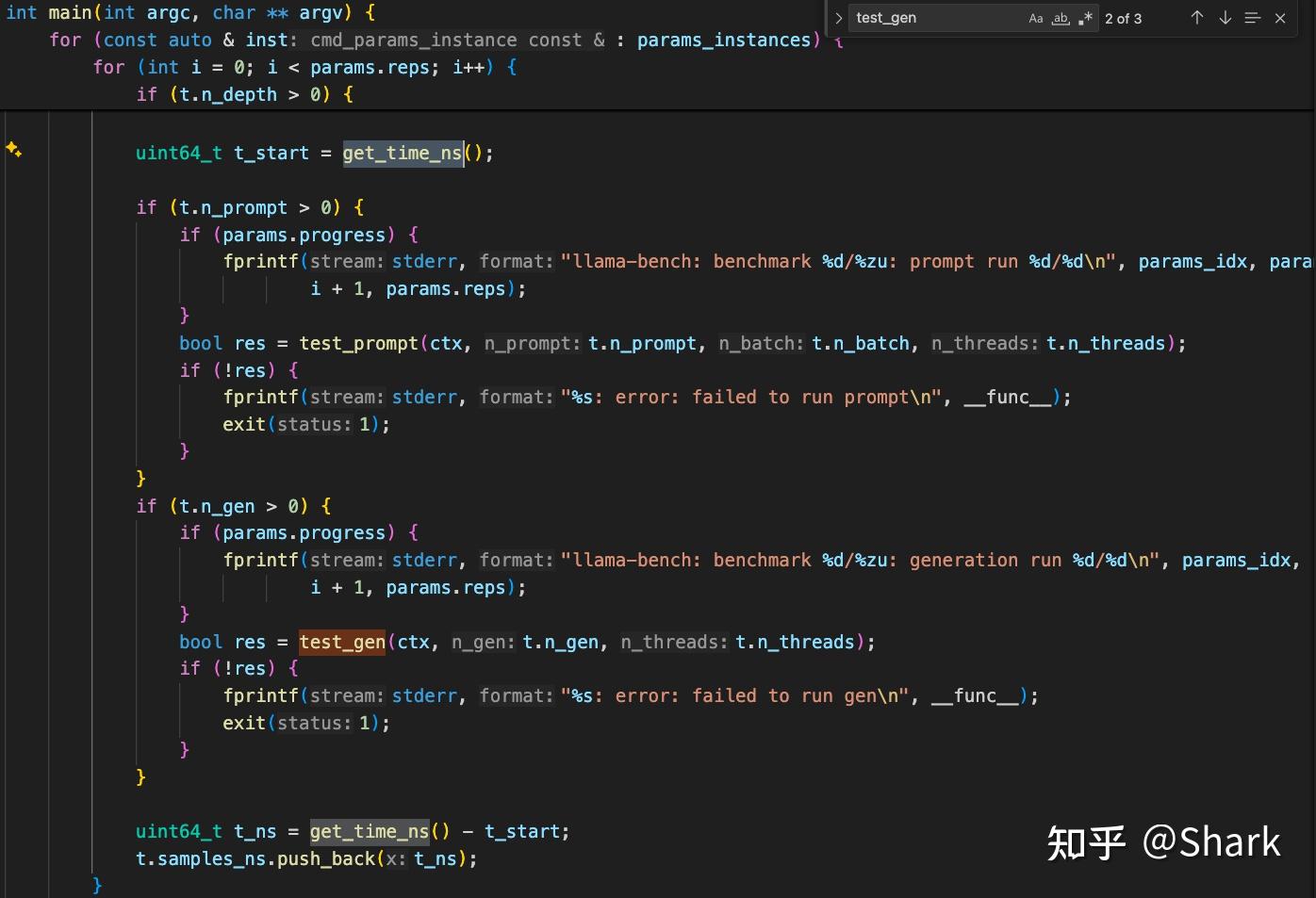The width and height of the screenshot is (1316, 898).
Task: Click t.n_gen in the if condition
Action: (x=217, y=506)
